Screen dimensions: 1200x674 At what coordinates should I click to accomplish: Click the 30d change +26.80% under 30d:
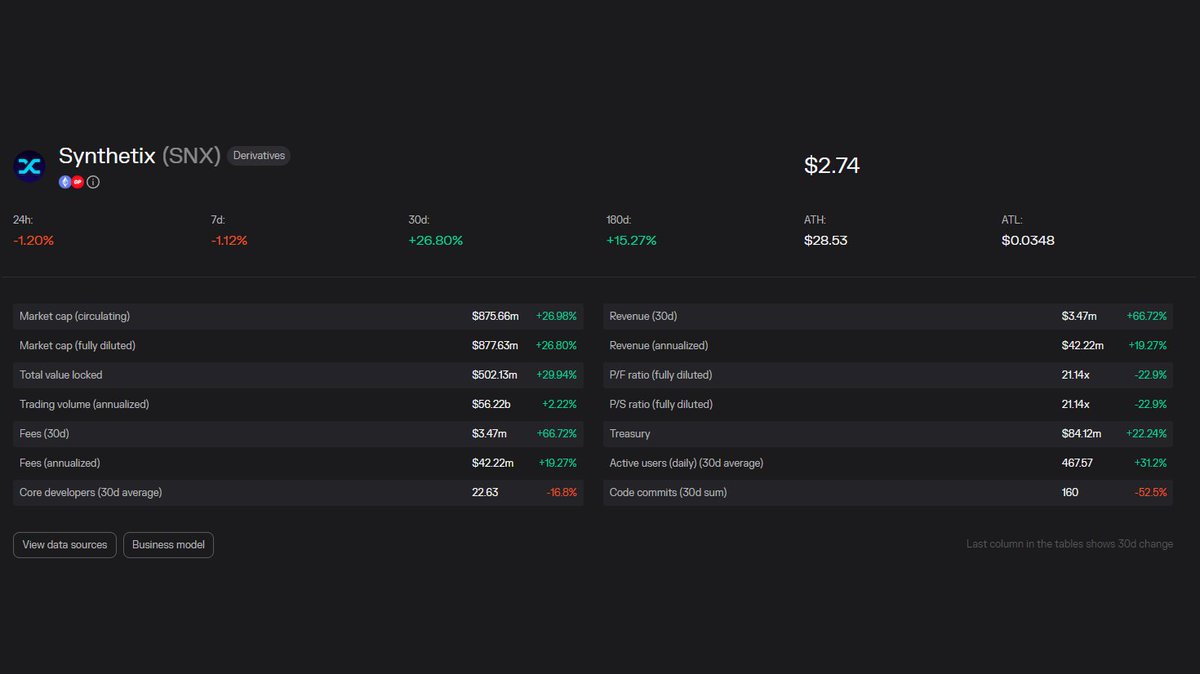436,241
